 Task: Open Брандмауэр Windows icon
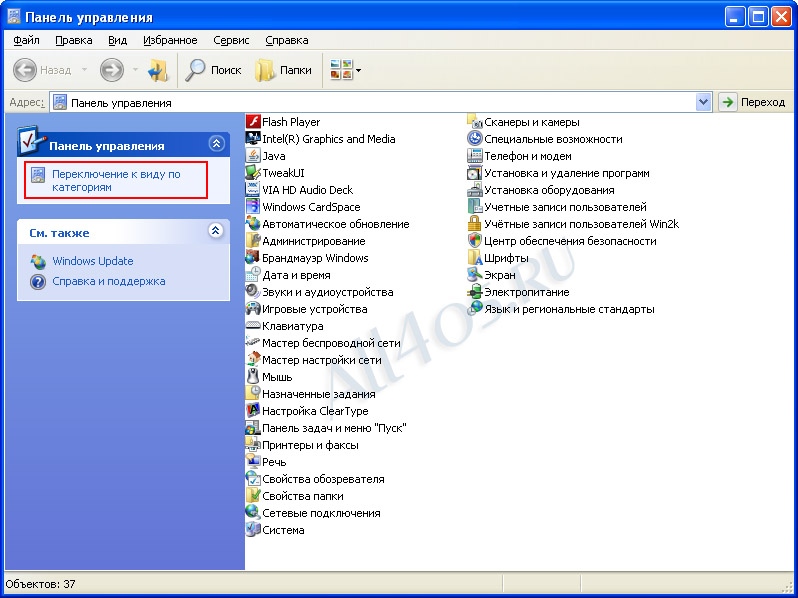click(x=253, y=258)
